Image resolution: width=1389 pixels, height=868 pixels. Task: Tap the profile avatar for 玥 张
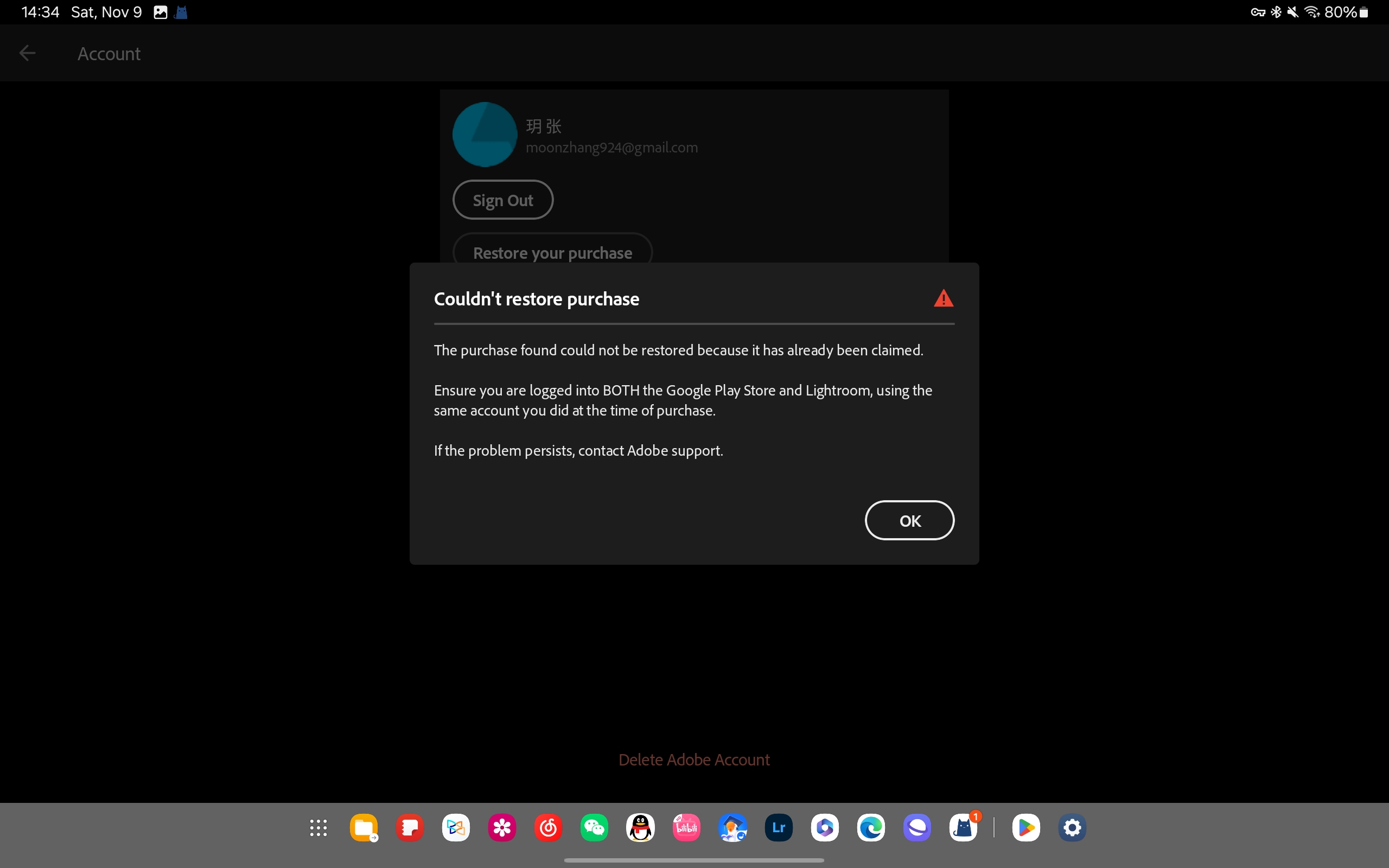484,134
